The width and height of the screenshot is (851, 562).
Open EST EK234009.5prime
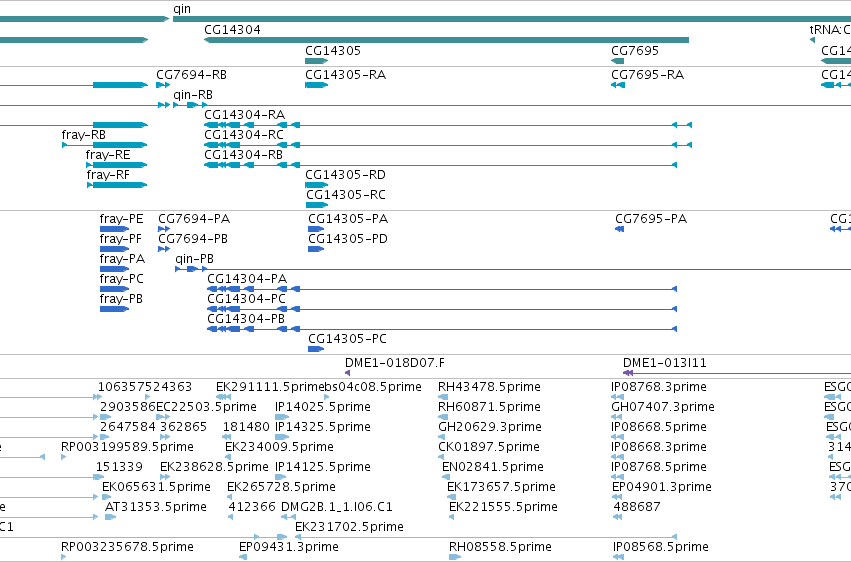coord(280,448)
